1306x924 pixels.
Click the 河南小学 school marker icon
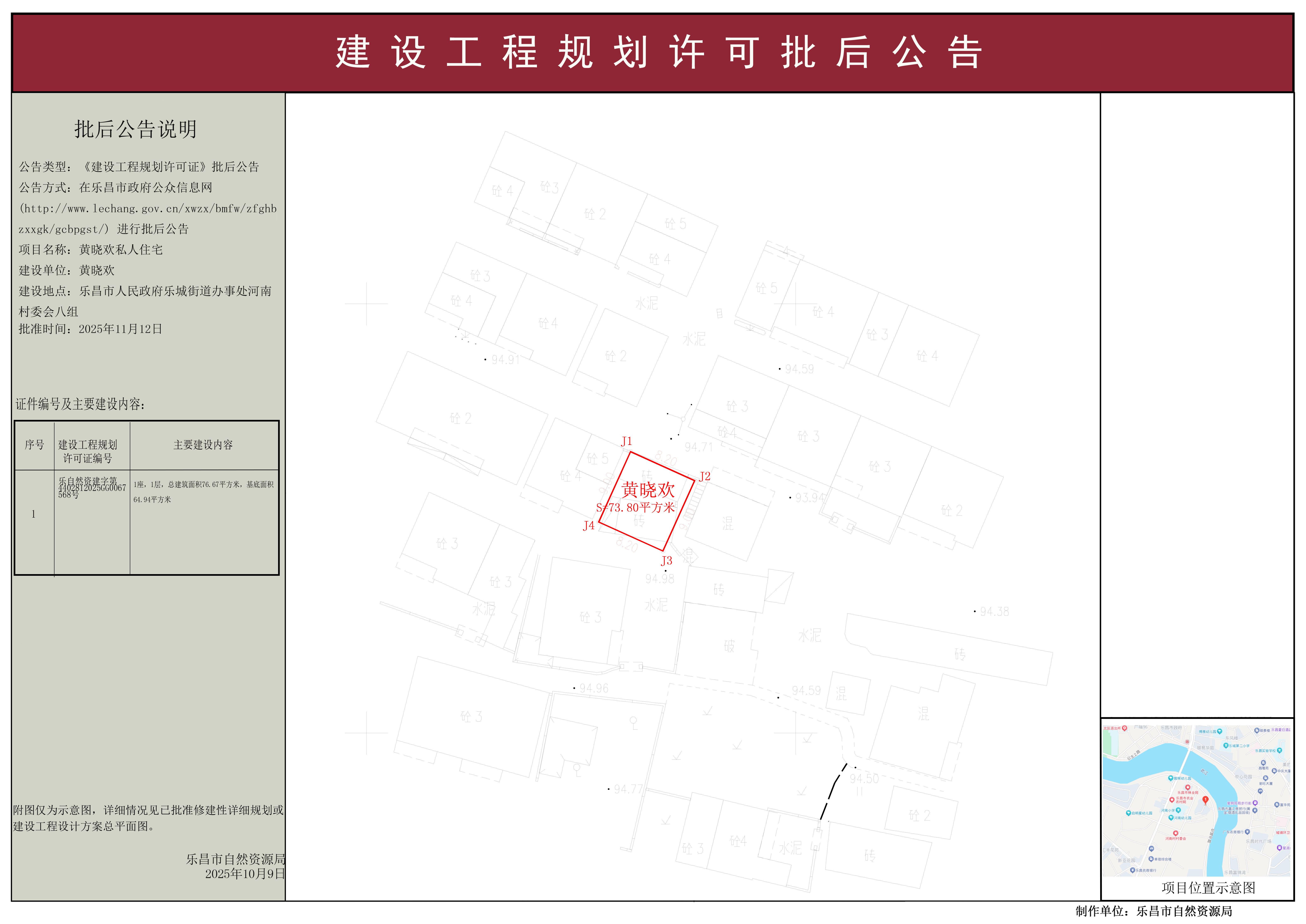tap(1178, 810)
